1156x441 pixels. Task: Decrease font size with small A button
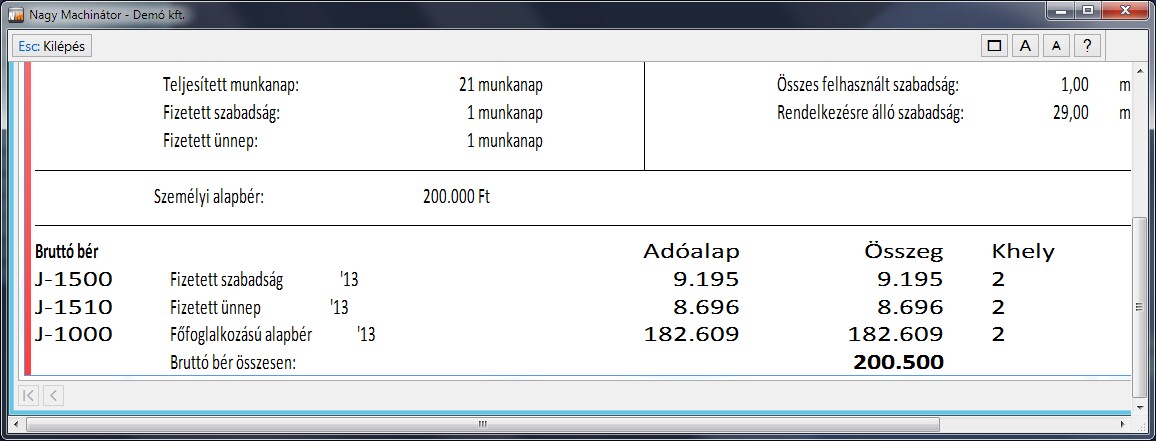pos(1056,46)
